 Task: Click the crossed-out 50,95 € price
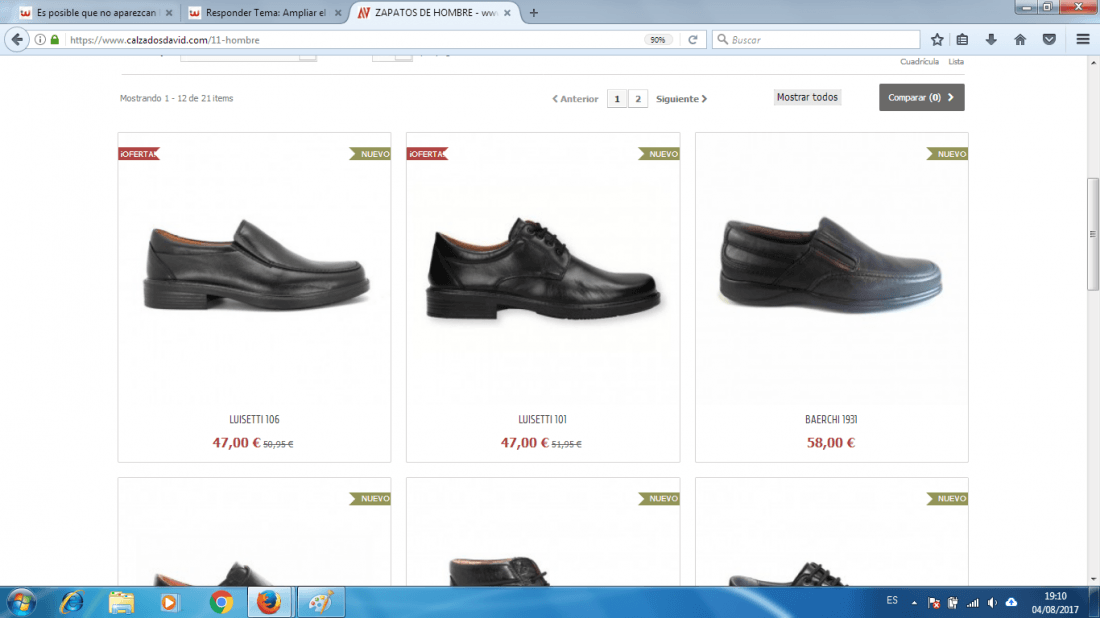(x=278, y=444)
